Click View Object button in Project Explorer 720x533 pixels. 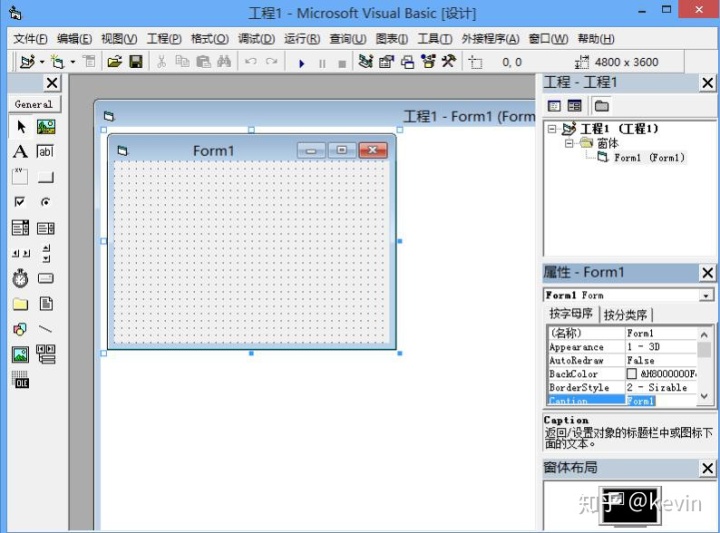pyautogui.click(x=574, y=106)
